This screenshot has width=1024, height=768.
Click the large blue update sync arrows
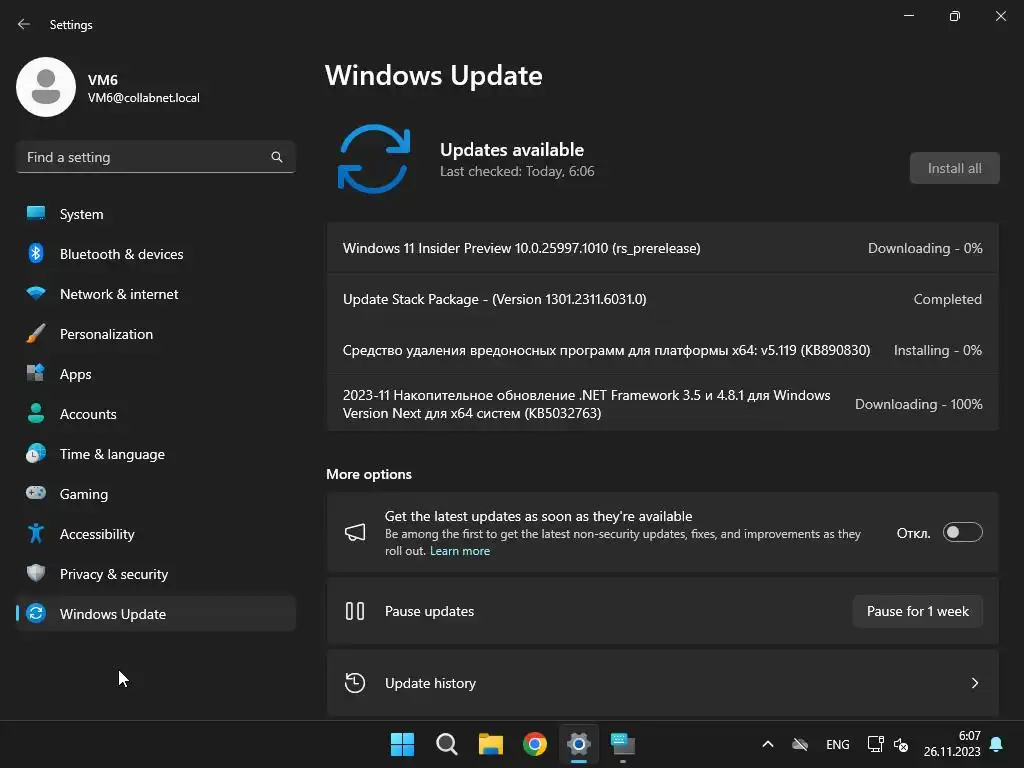click(374, 159)
